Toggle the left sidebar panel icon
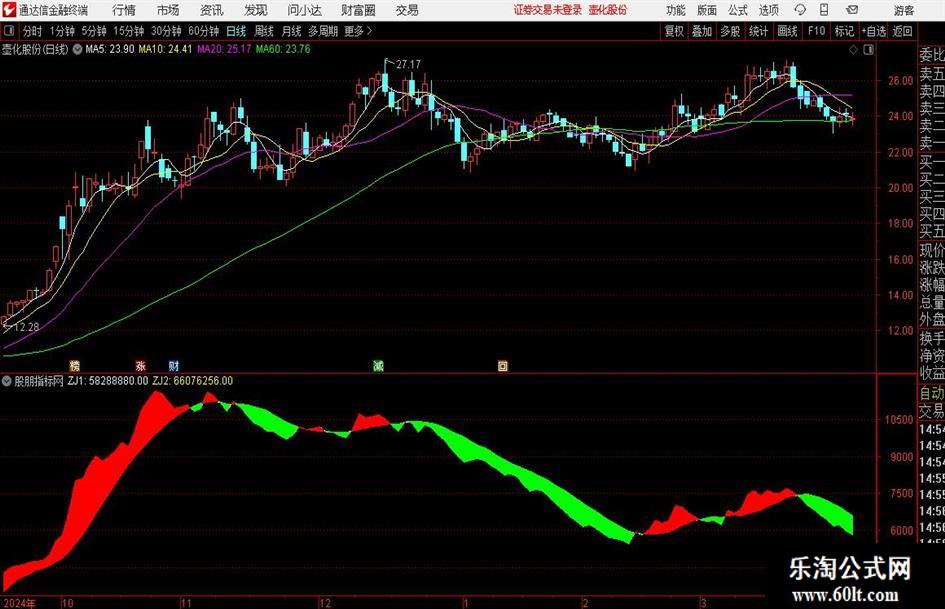The height and width of the screenshot is (609, 945). [9, 30]
